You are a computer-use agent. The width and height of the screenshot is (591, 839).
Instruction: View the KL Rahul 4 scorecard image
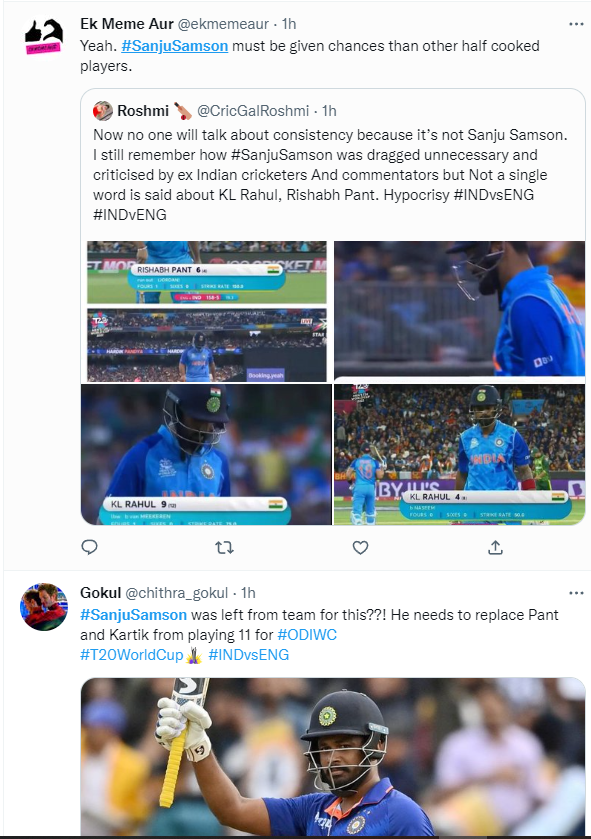pyautogui.click(x=459, y=454)
